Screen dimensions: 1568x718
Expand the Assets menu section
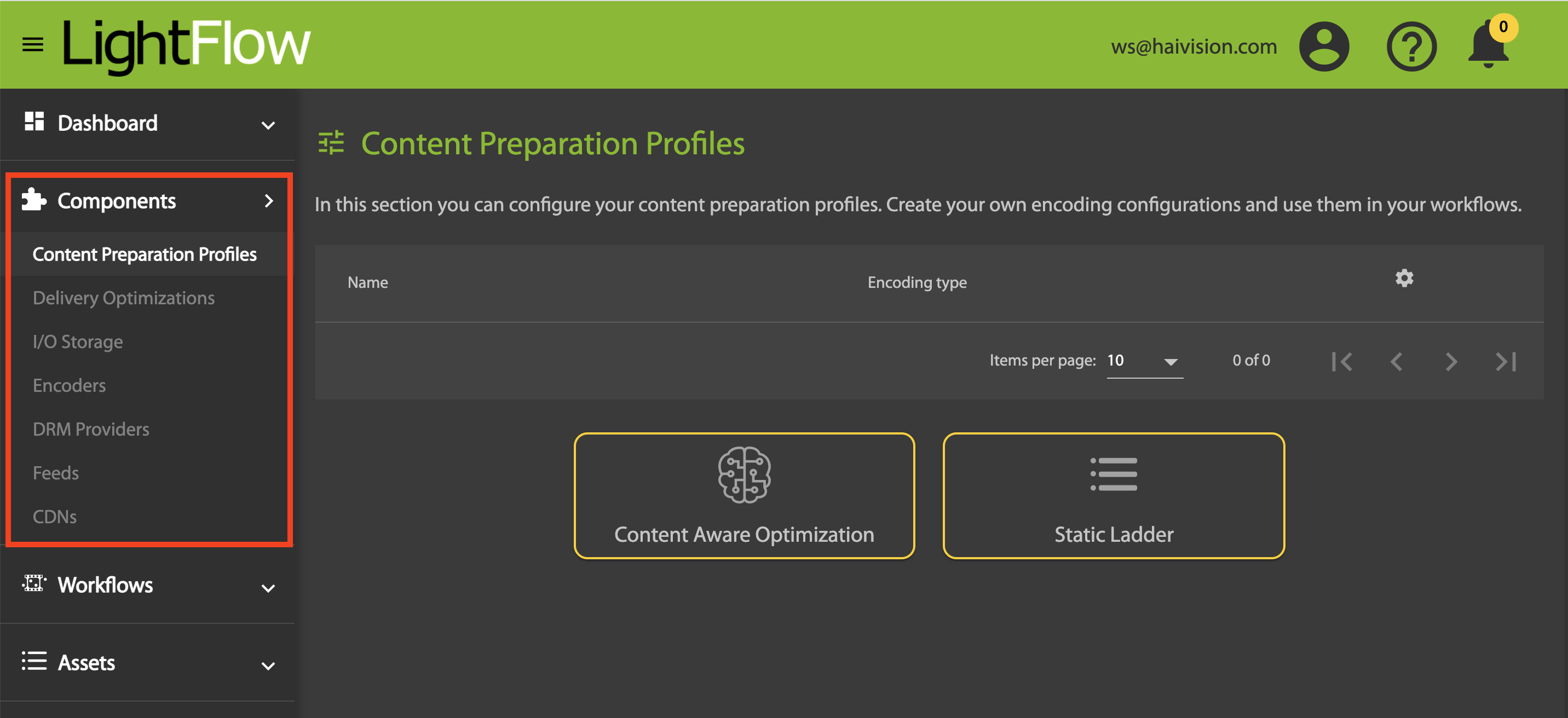pyautogui.click(x=148, y=663)
